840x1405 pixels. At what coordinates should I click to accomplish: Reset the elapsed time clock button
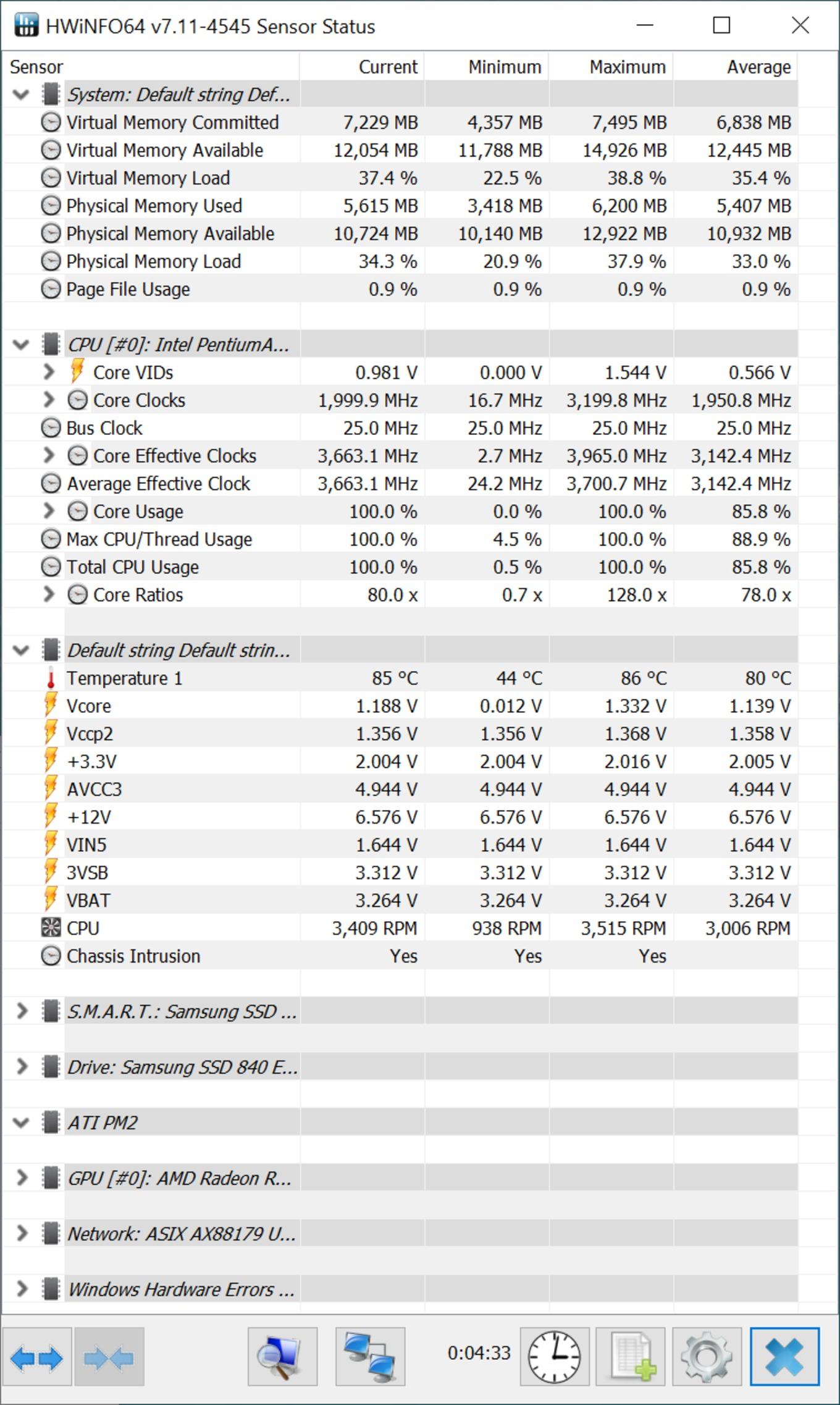coord(555,1357)
